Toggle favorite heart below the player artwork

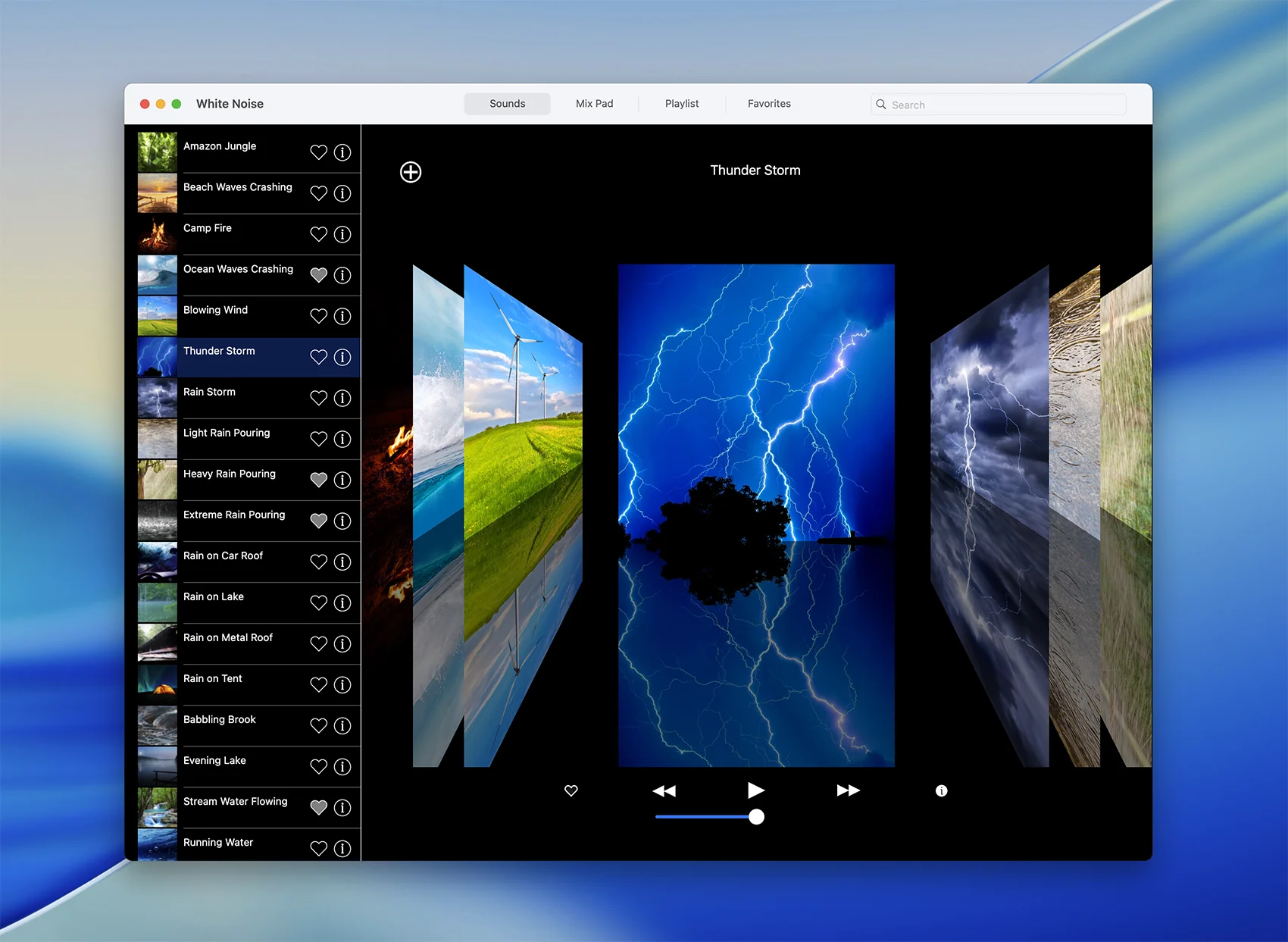pyautogui.click(x=571, y=790)
